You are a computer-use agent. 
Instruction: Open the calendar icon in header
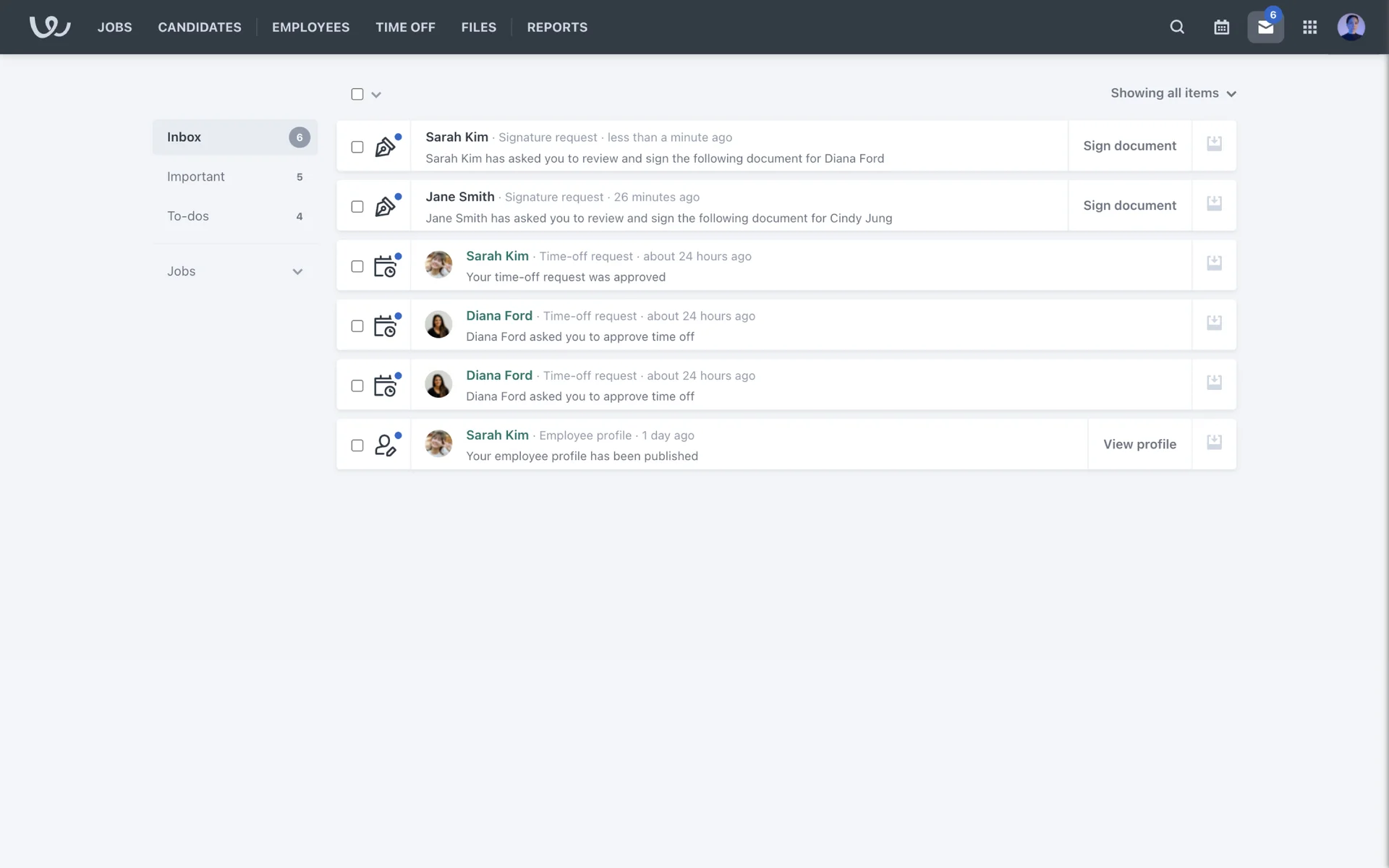point(1221,27)
